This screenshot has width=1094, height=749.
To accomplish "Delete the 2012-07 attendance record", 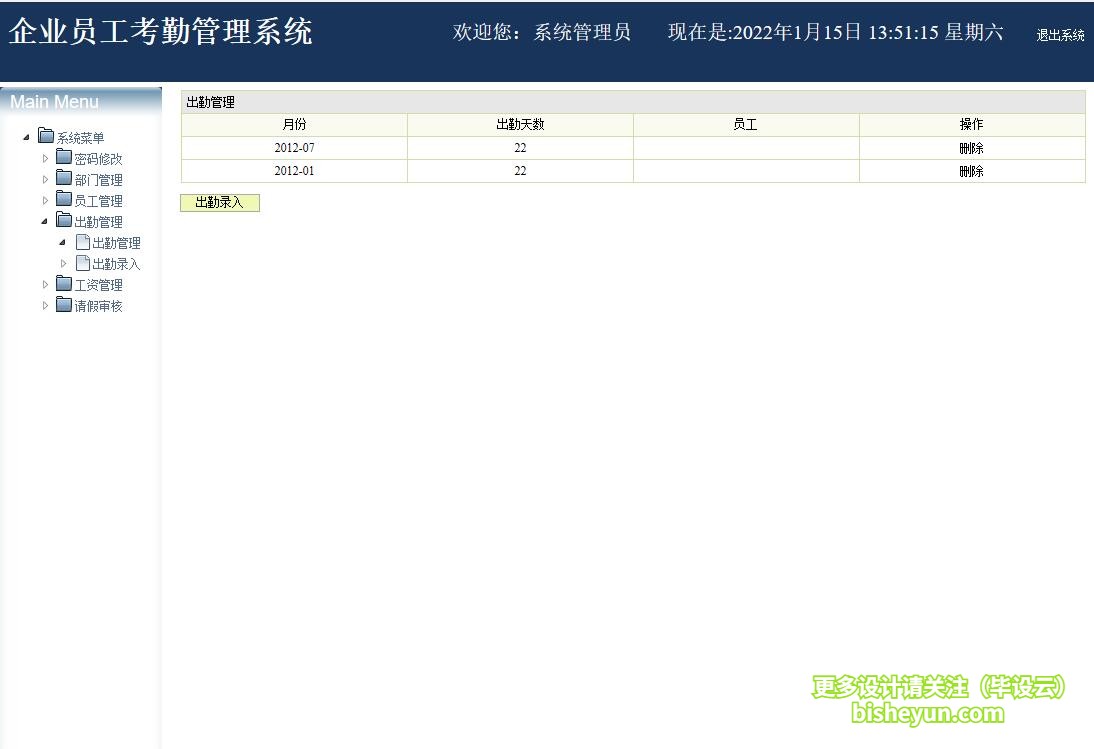I will [x=971, y=148].
